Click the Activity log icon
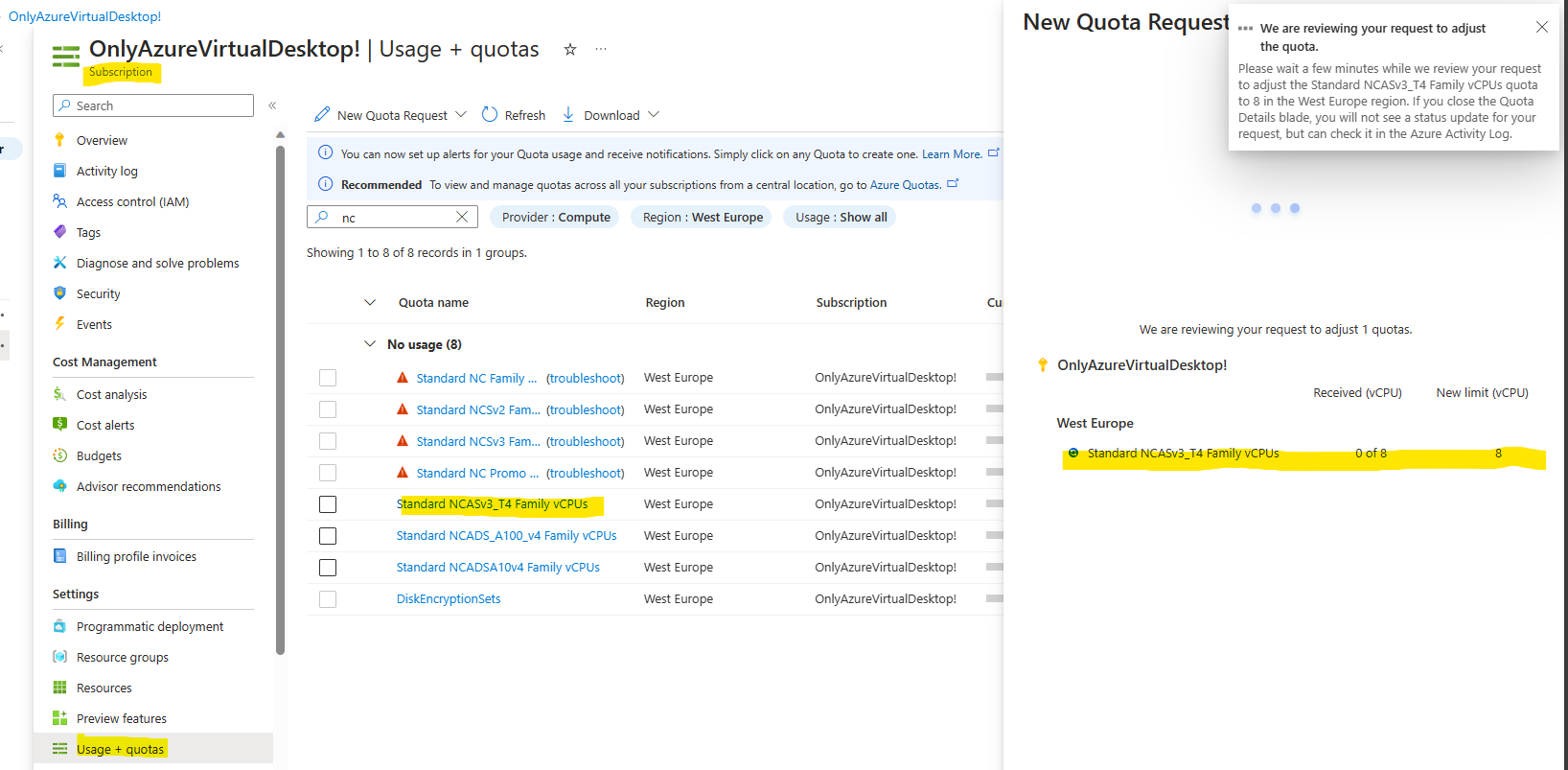The width and height of the screenshot is (1568, 770). [59, 171]
